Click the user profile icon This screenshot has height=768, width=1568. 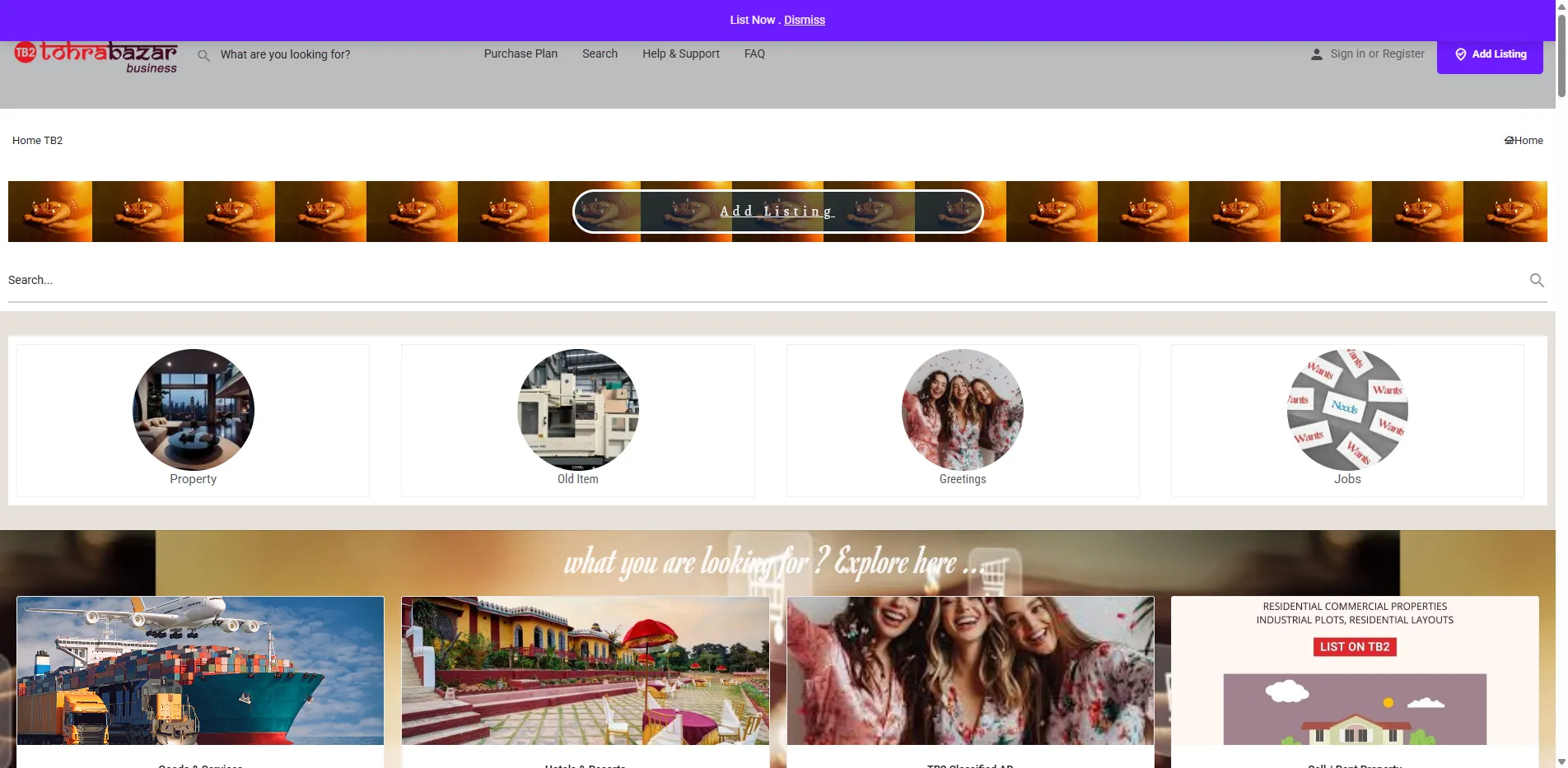point(1316,54)
